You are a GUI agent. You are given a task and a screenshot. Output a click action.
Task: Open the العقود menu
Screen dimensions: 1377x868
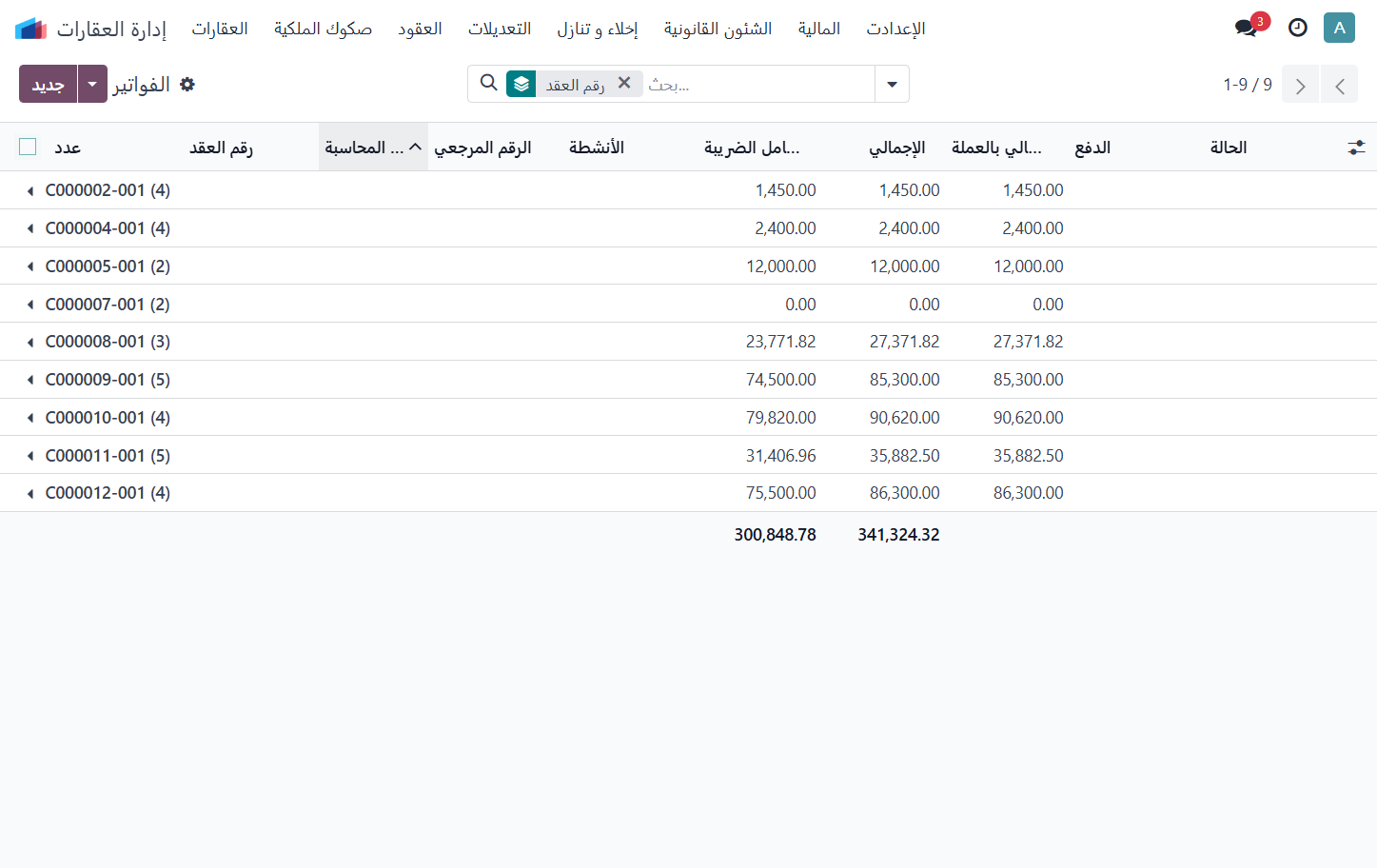coord(420,29)
